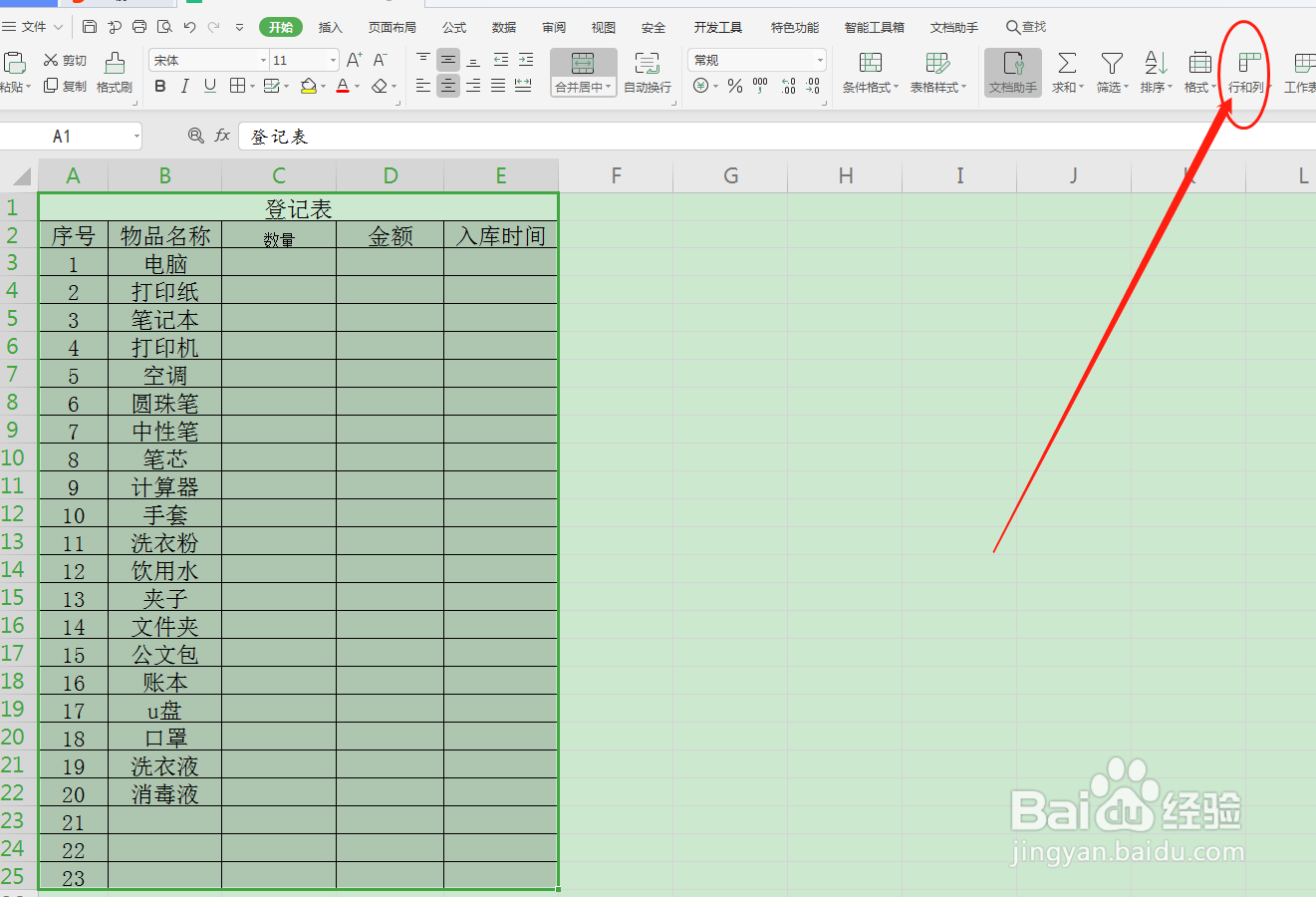Open number format dropdown 常规

coord(757,61)
